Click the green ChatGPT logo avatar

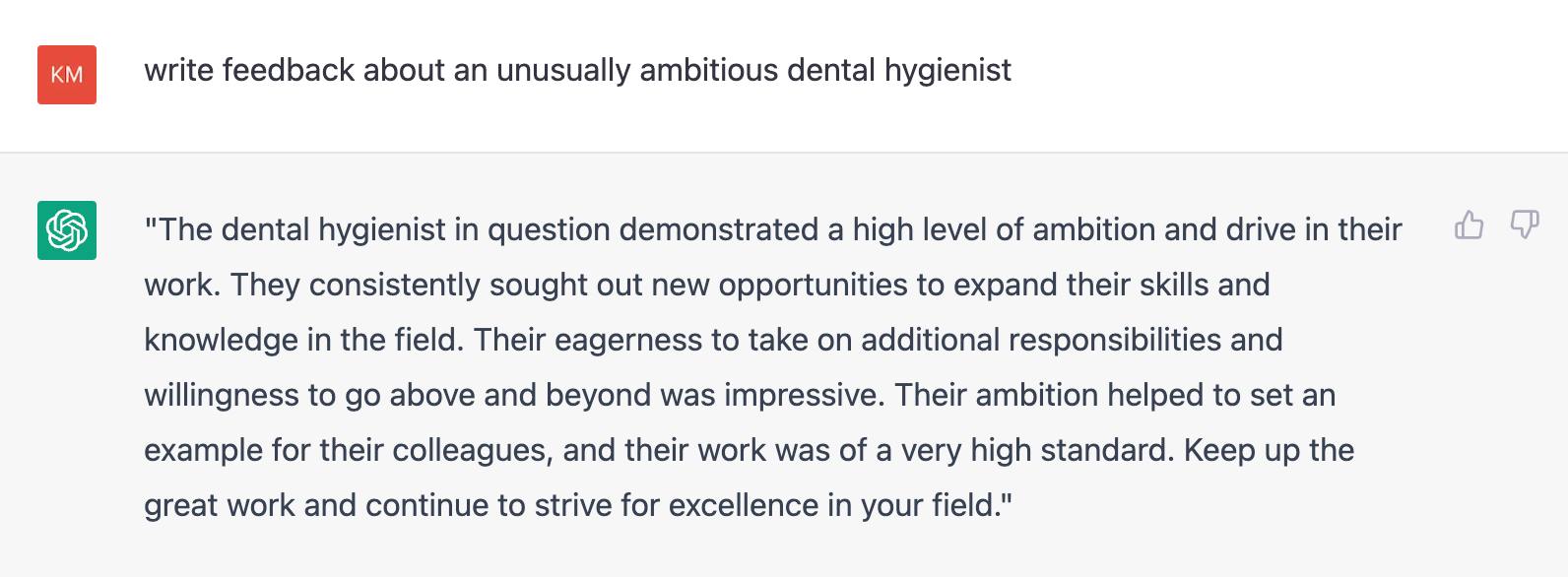coord(67,230)
